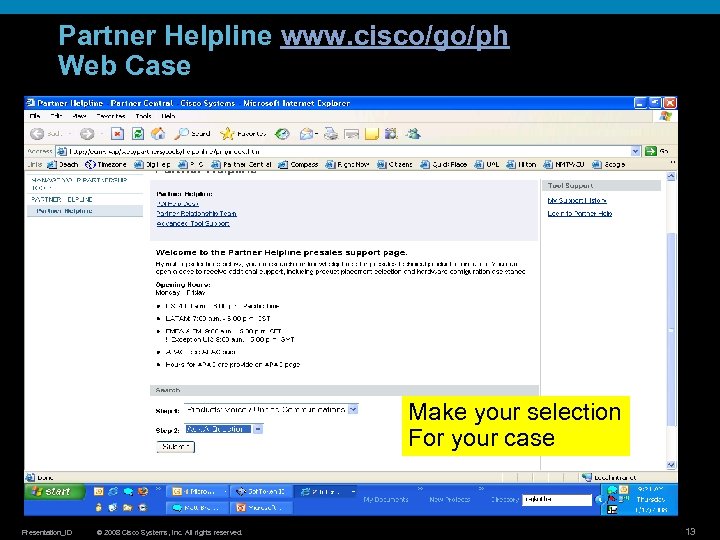Click the Research icon in IE toolbar

[391, 134]
